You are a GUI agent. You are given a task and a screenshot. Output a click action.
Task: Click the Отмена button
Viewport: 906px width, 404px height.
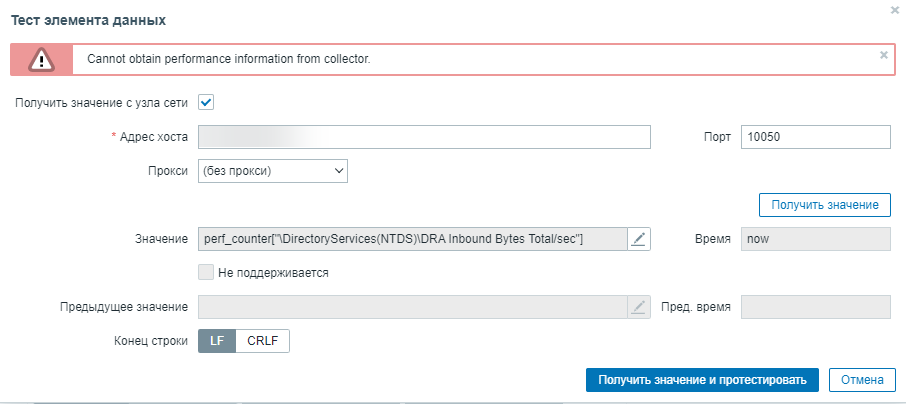[x=862, y=380]
